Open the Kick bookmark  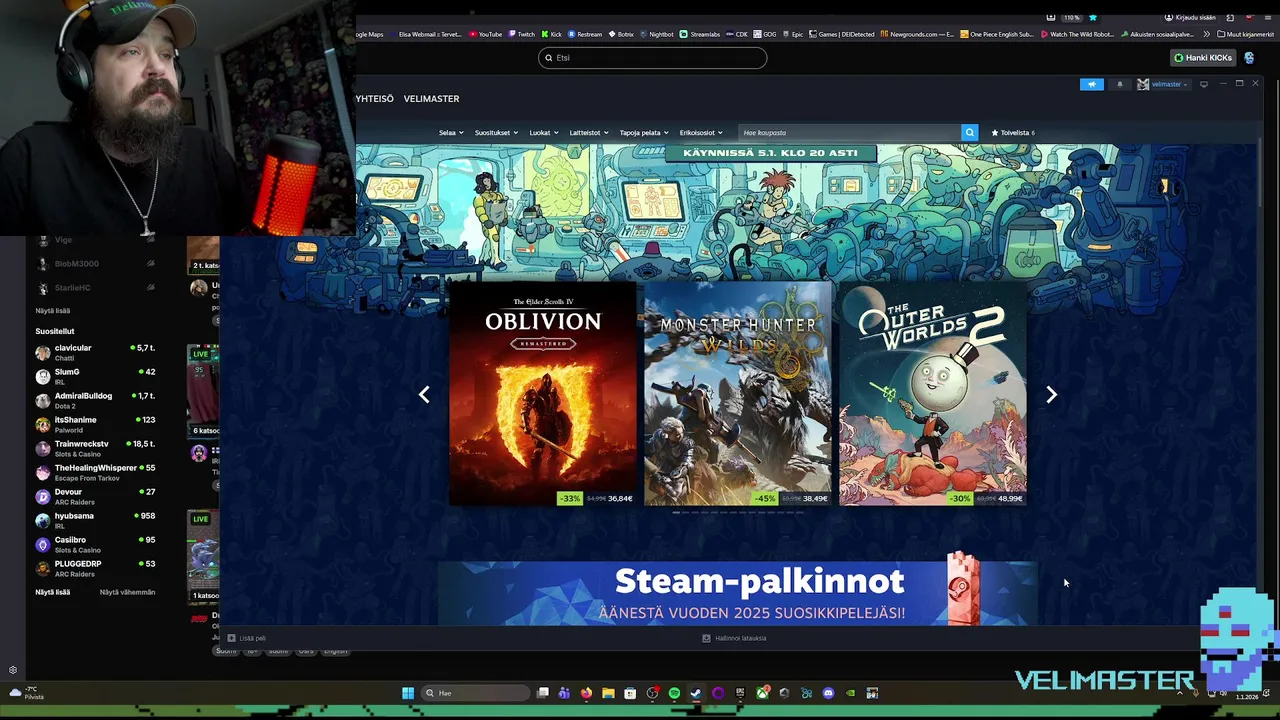click(552, 34)
